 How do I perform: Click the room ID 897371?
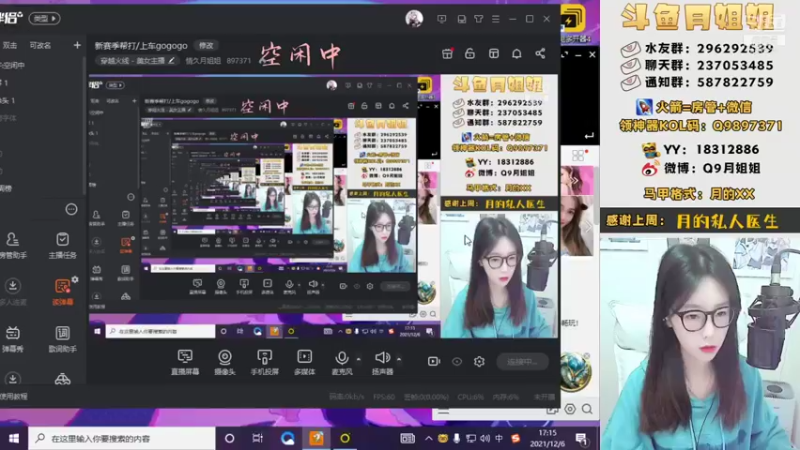click(x=239, y=60)
